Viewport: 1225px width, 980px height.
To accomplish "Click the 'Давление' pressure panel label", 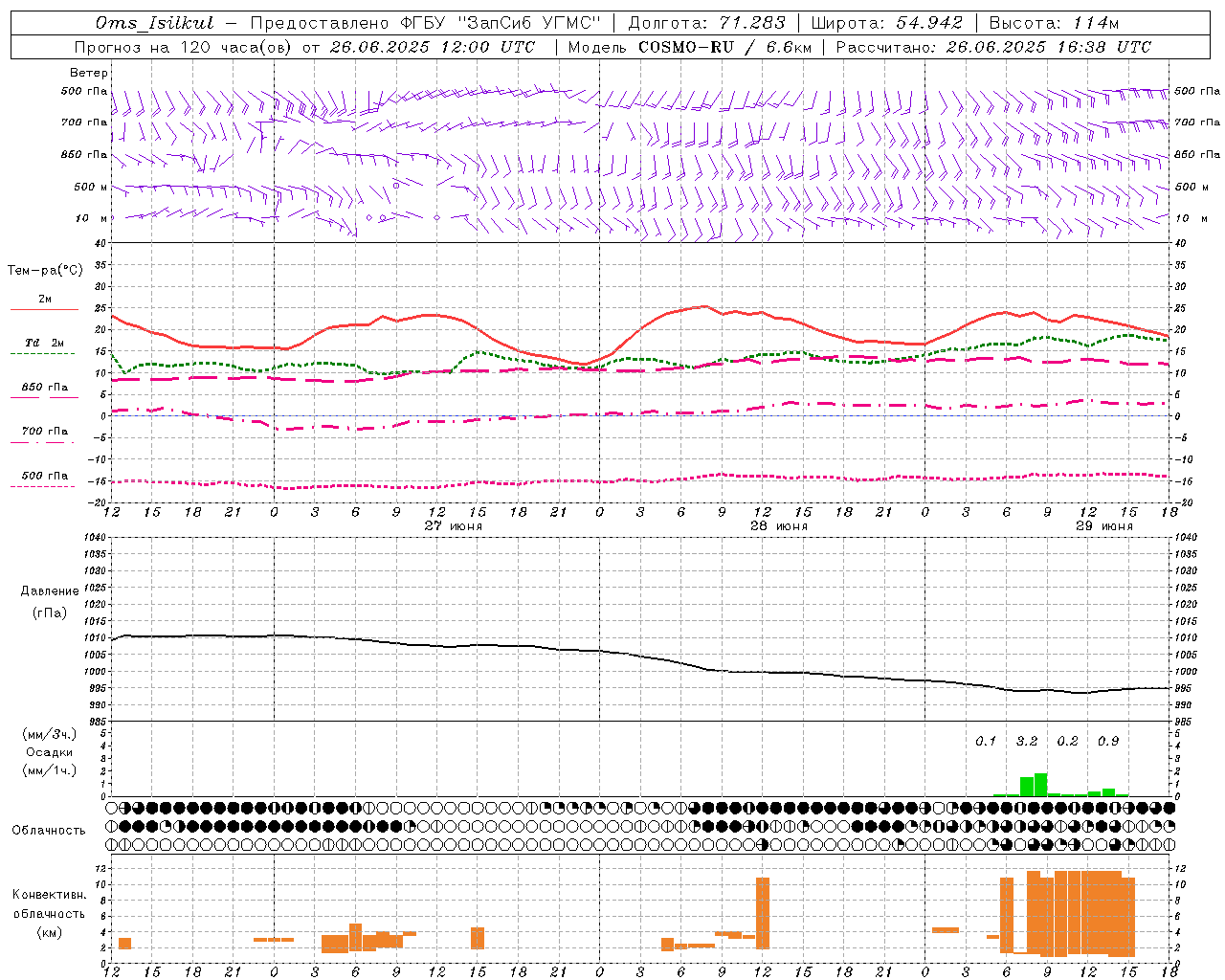I will (x=50, y=591).
